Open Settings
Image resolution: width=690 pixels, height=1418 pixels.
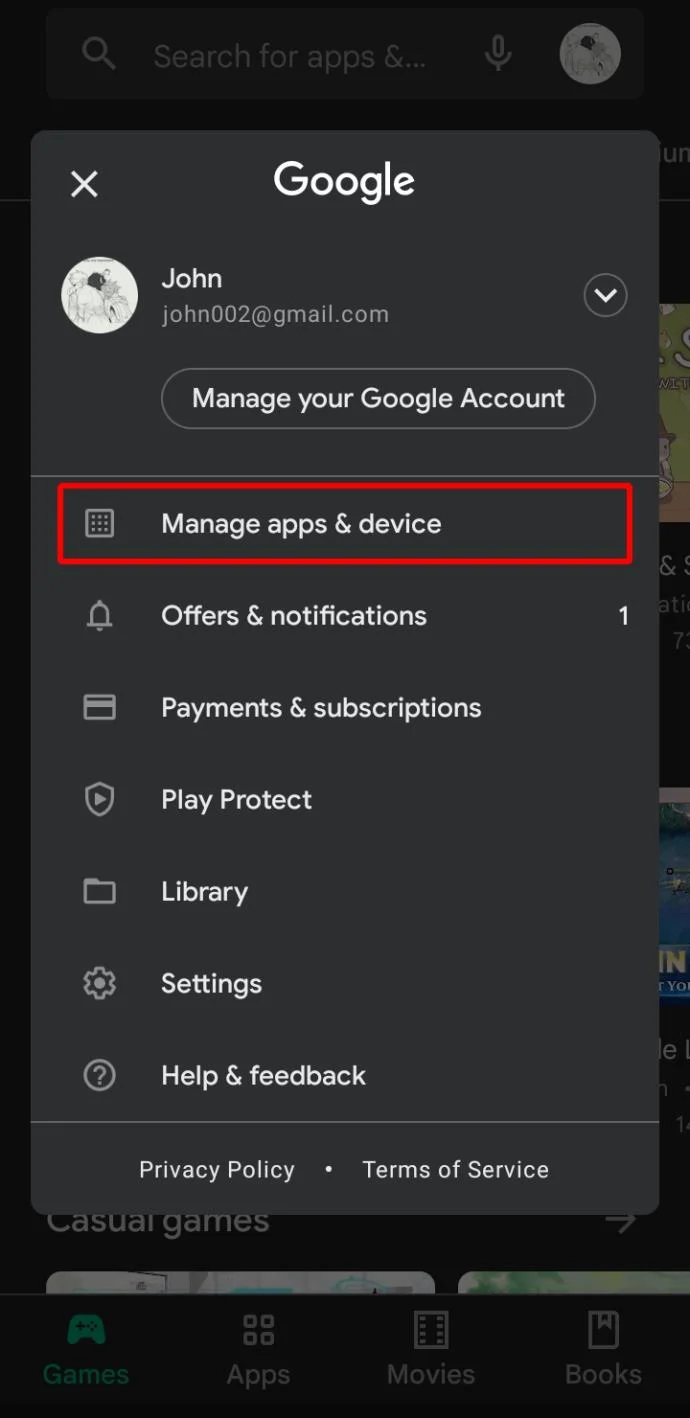(x=345, y=984)
